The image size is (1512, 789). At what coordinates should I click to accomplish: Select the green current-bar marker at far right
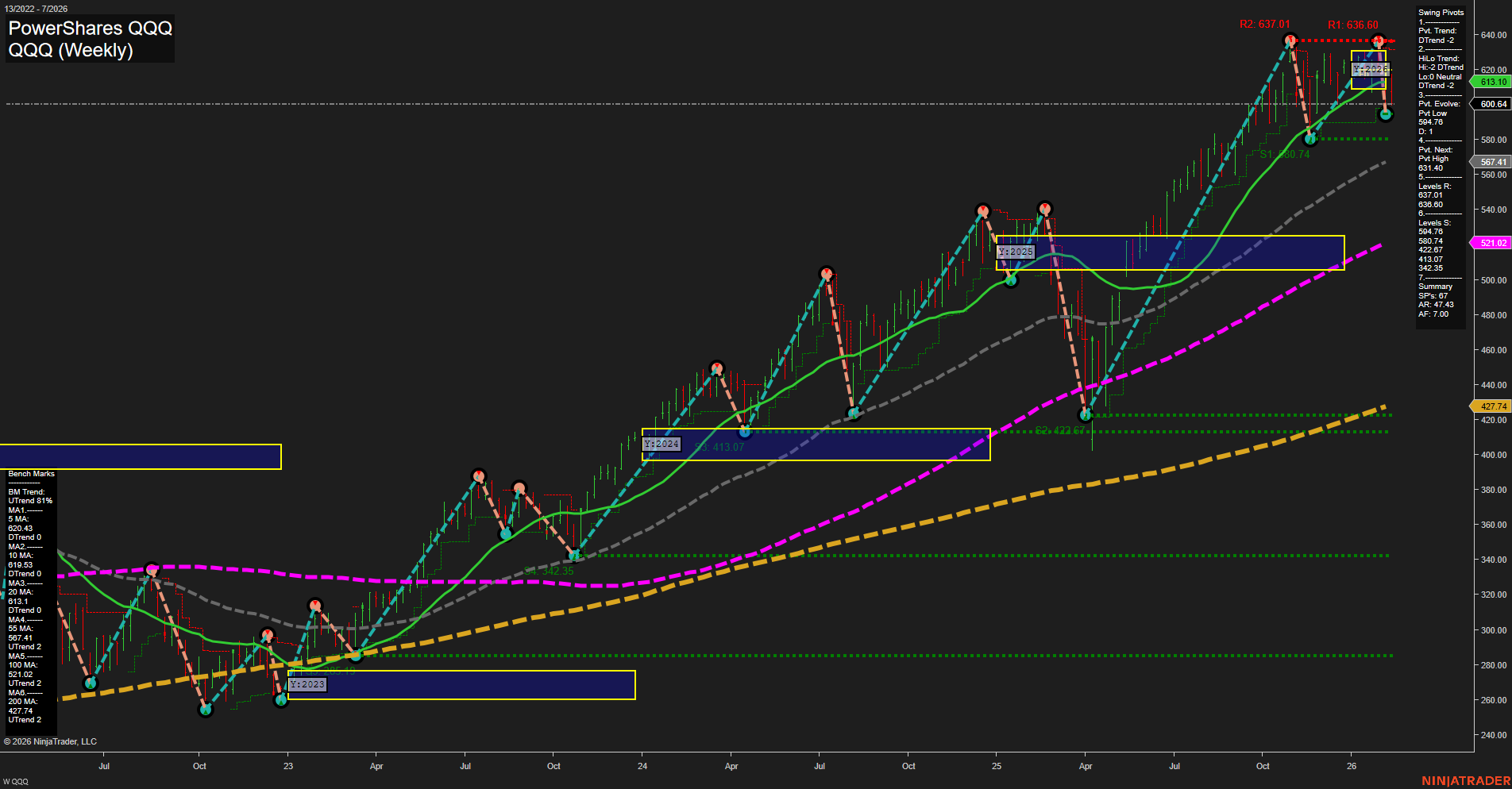(x=1386, y=114)
